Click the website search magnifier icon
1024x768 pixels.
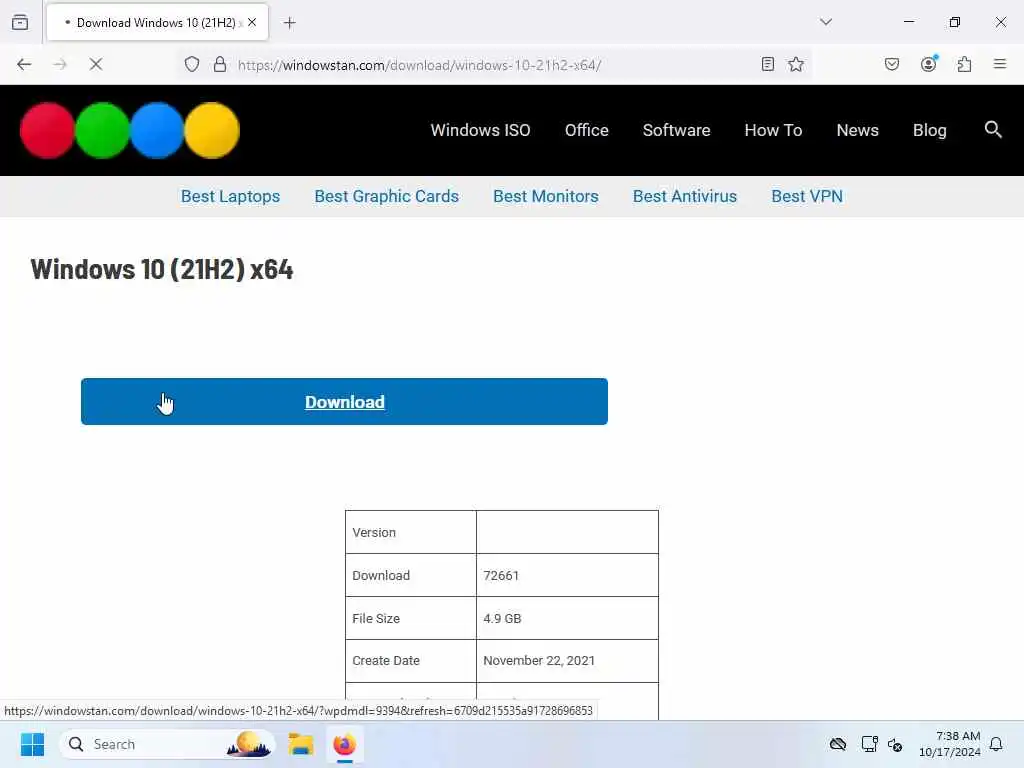tap(993, 129)
